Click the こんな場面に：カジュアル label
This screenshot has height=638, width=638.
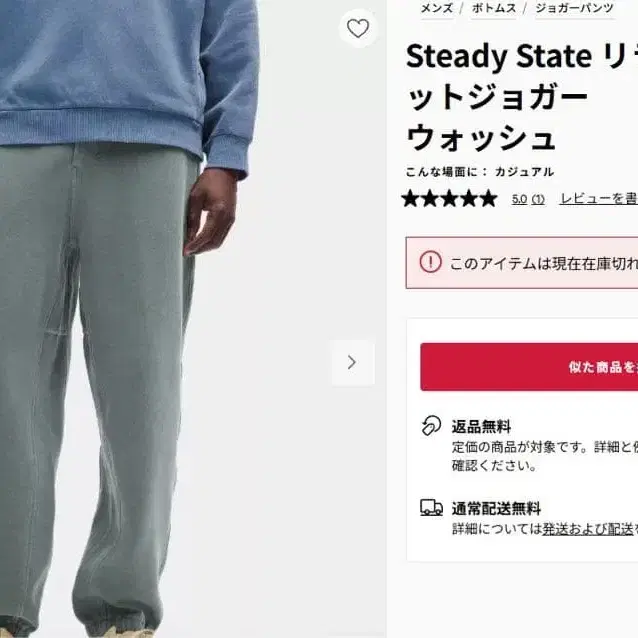480,172
